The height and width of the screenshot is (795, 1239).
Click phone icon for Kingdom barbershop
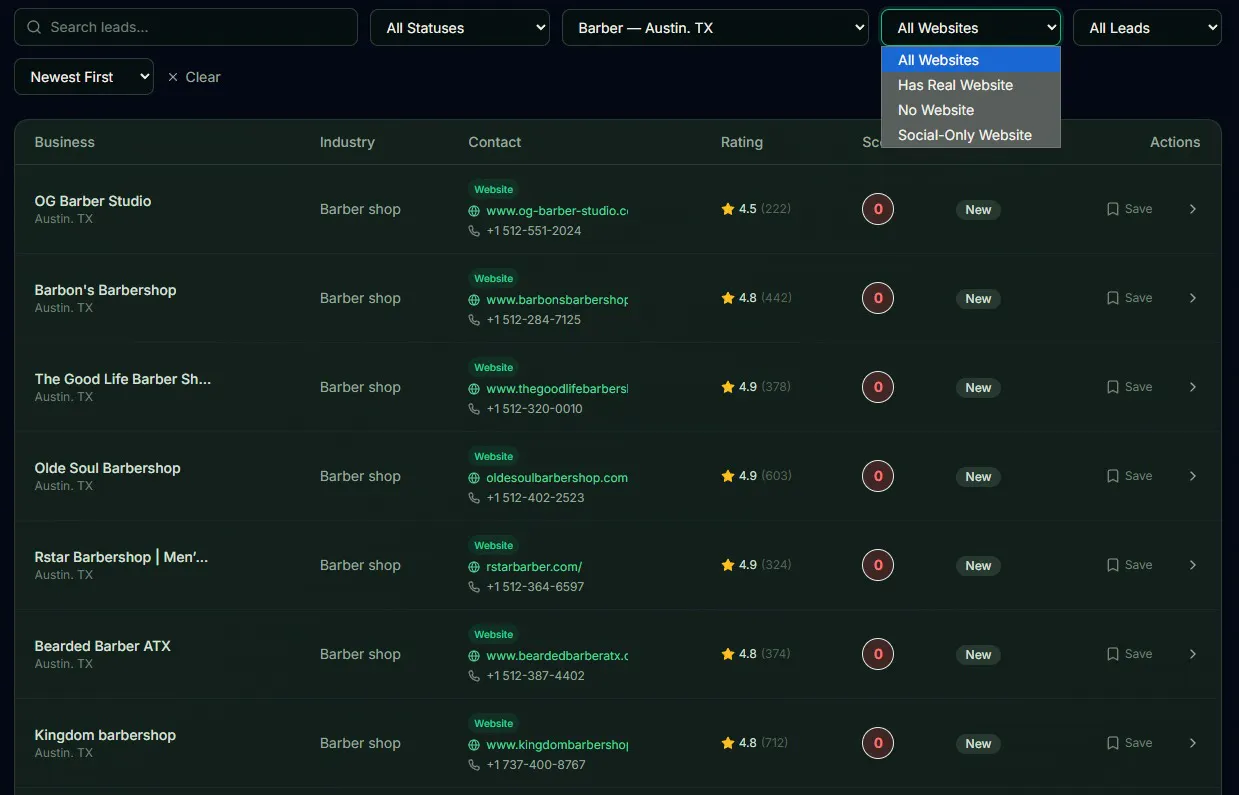point(474,765)
